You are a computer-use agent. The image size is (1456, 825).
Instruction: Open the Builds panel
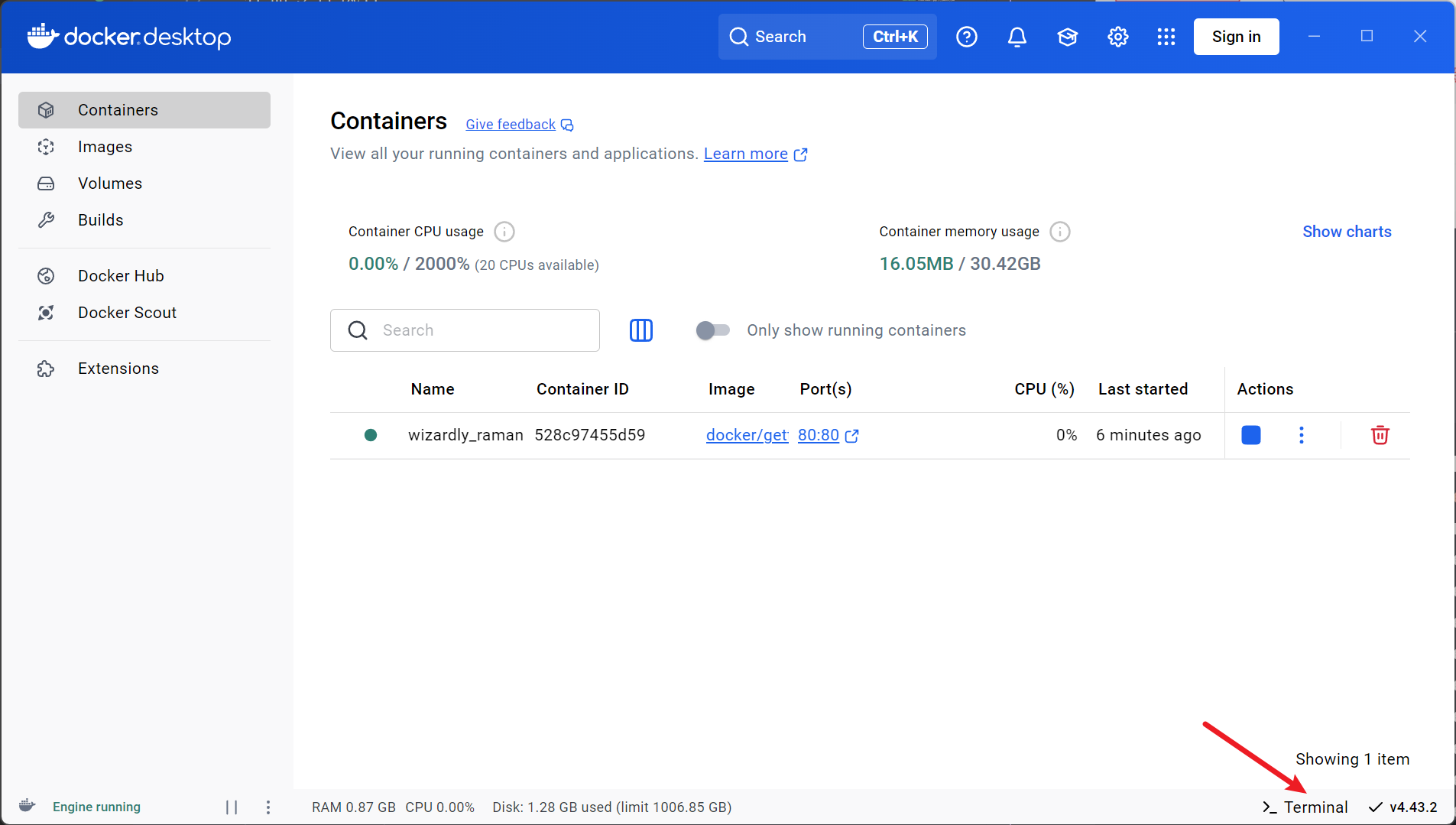pos(100,219)
